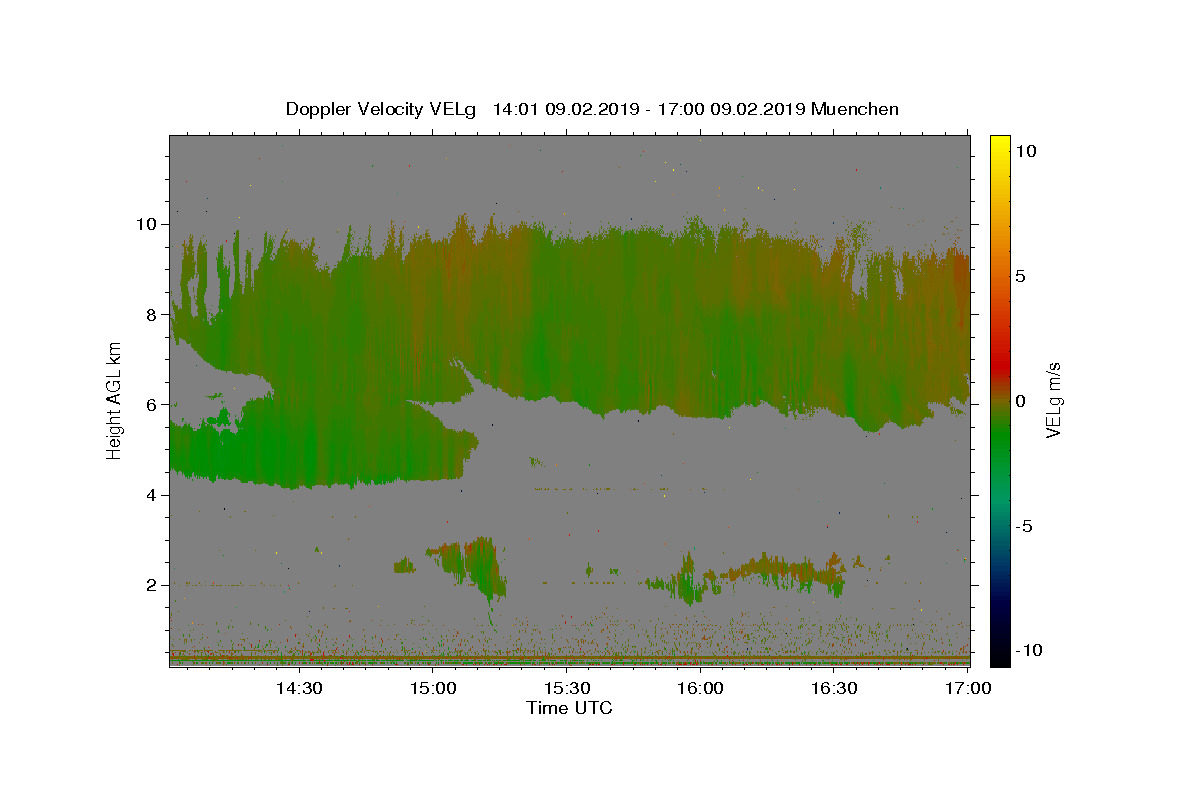The image size is (1200, 800).
Task: Click the 'Time UTC' axis label
Action: (x=569, y=708)
